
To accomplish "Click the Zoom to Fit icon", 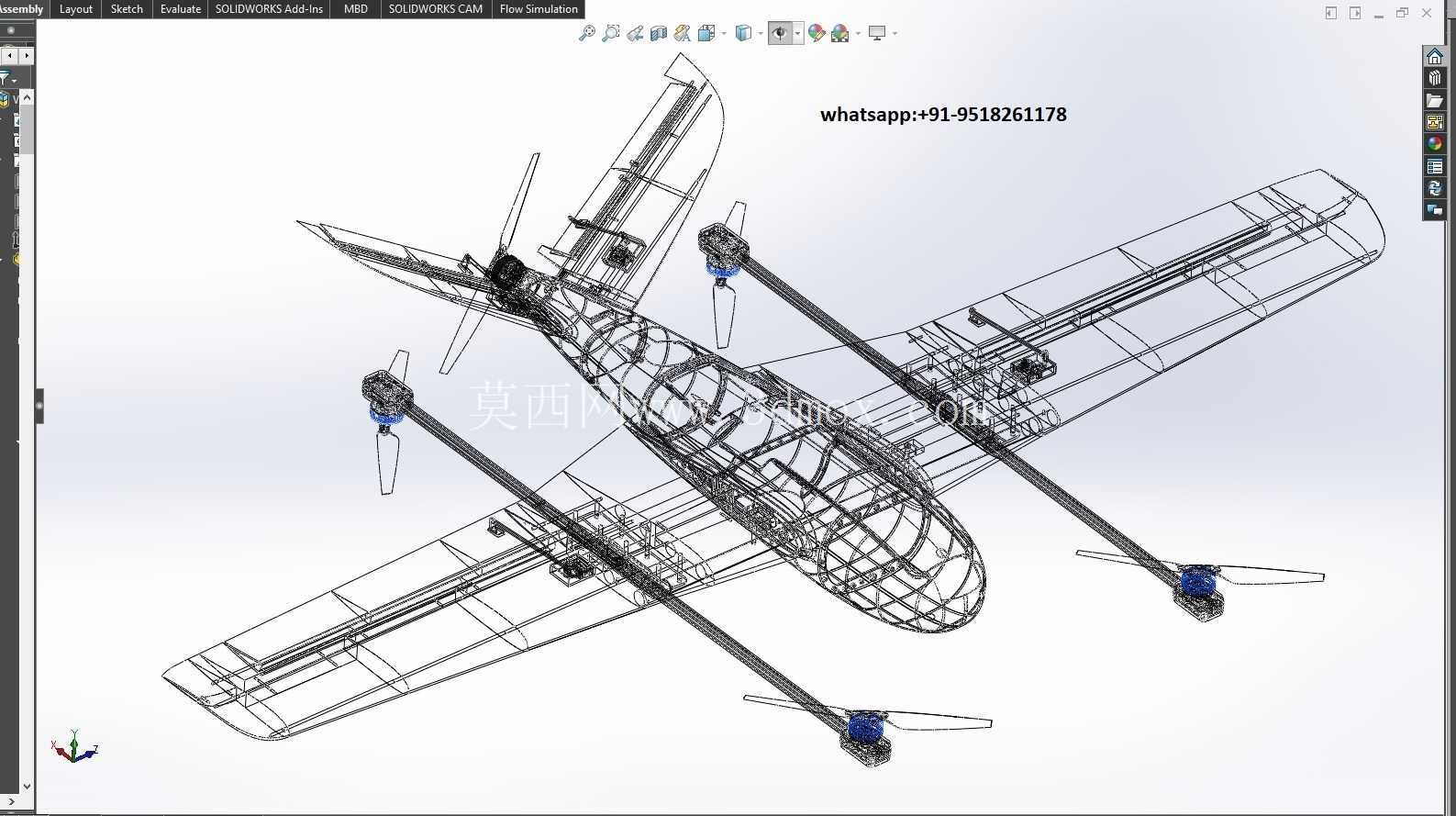I will point(587,34).
